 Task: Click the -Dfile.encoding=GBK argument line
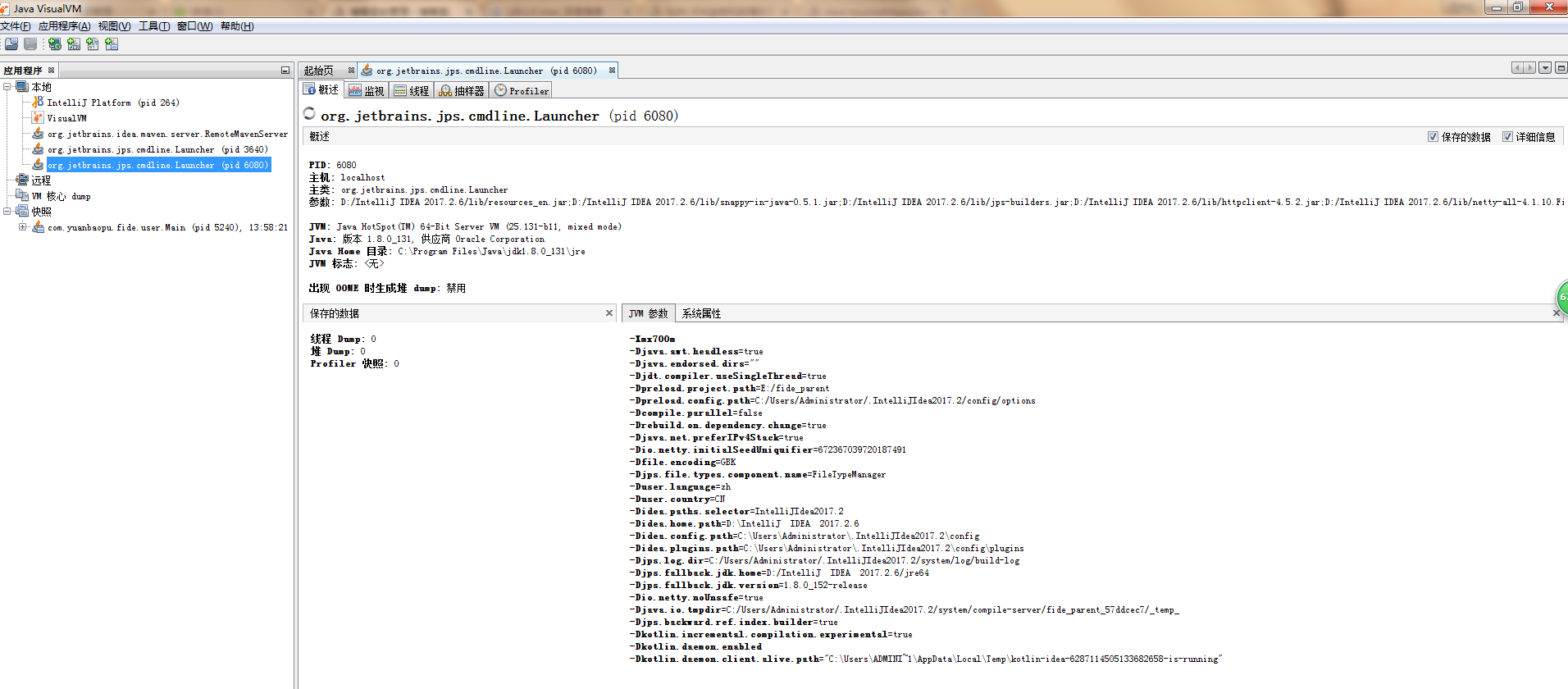coord(683,462)
